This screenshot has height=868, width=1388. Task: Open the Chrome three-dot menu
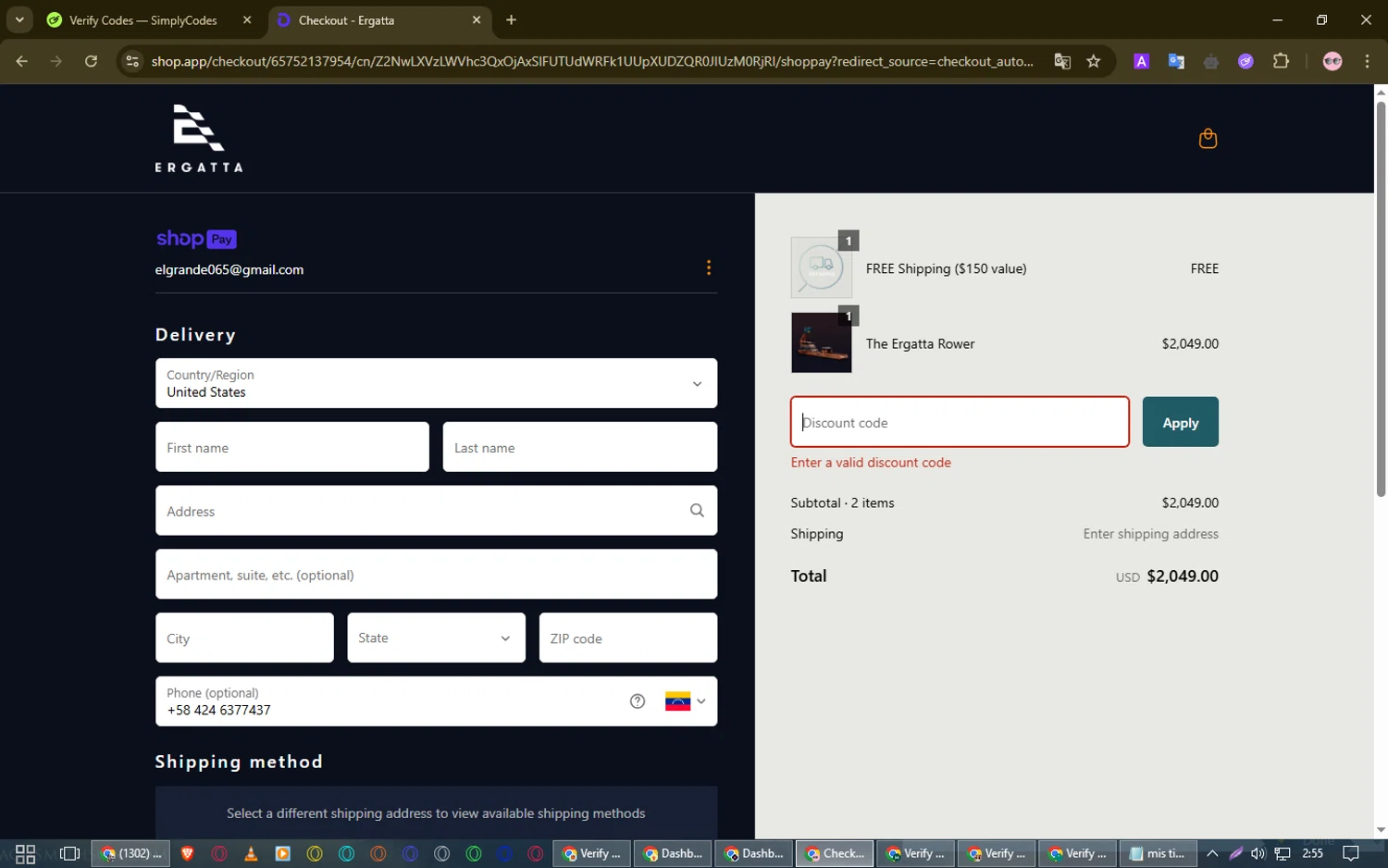pos(1367,61)
